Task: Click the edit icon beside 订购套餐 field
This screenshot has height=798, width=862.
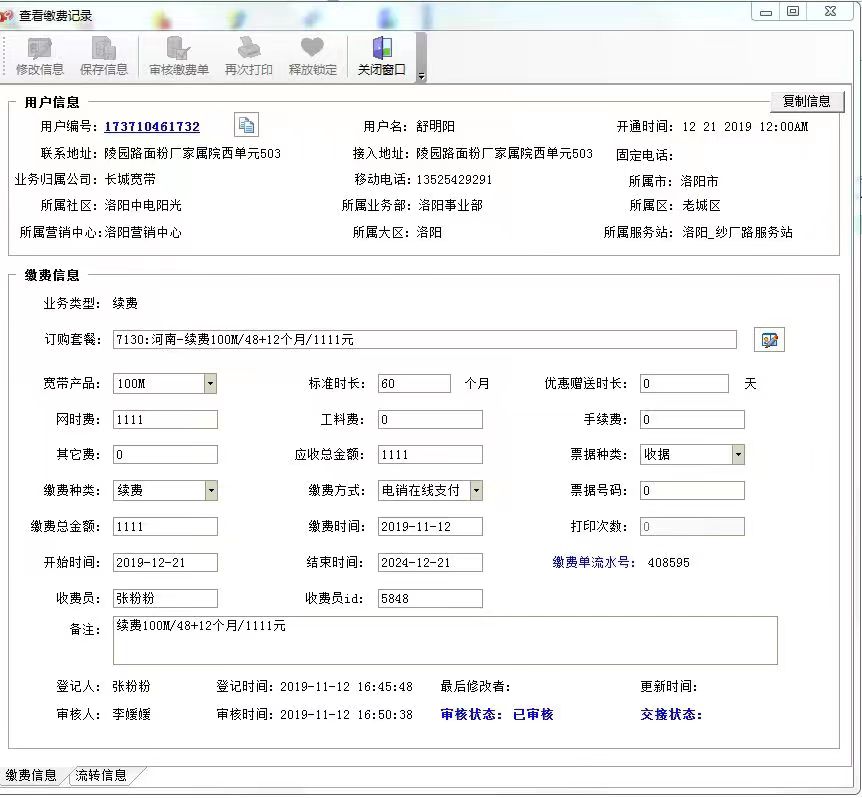Action: coord(769,340)
